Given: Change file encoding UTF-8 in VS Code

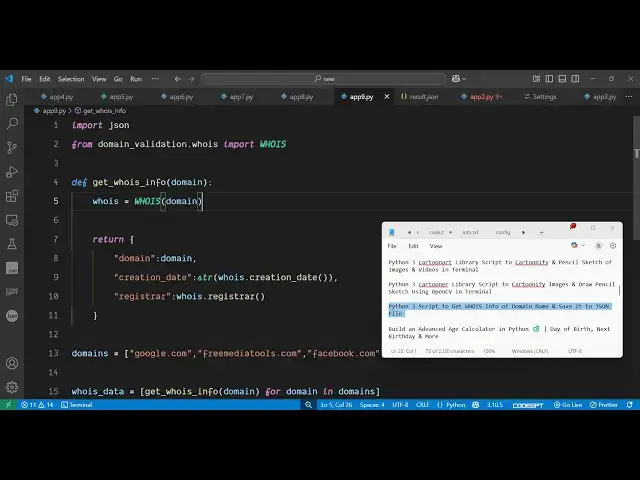Looking at the screenshot, I should pyautogui.click(x=400, y=404).
